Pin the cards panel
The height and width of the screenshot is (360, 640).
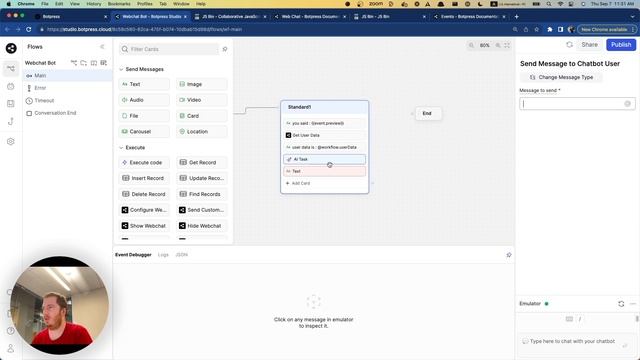pyautogui.click(x=225, y=49)
